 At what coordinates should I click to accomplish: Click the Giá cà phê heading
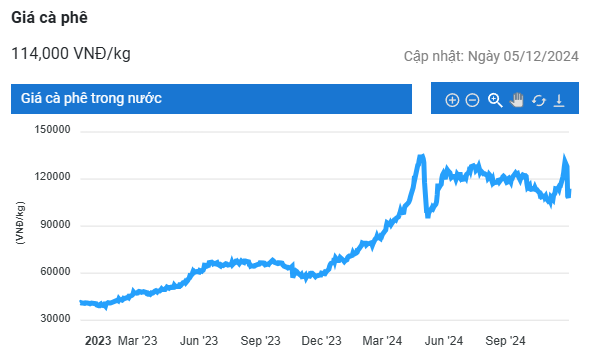(x=49, y=17)
